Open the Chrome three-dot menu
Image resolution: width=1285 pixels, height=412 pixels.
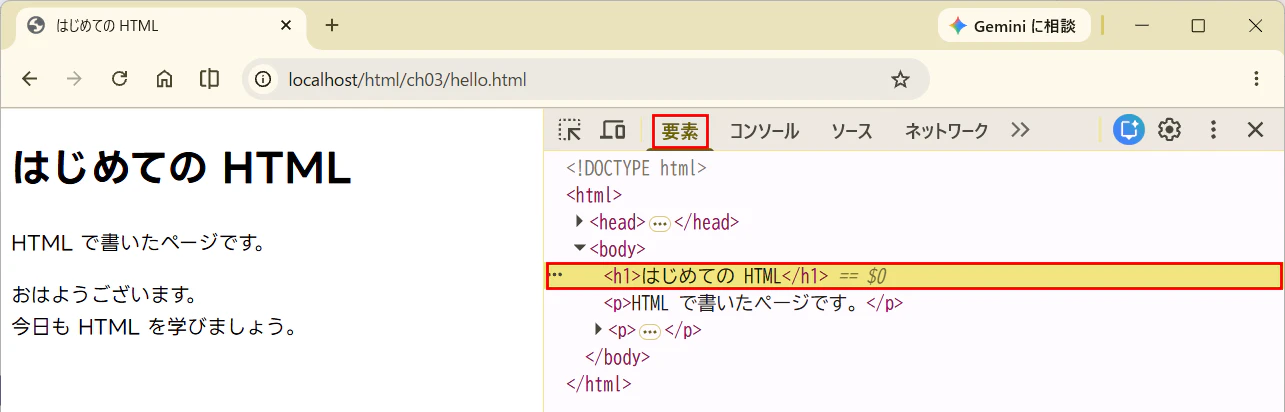(1257, 79)
